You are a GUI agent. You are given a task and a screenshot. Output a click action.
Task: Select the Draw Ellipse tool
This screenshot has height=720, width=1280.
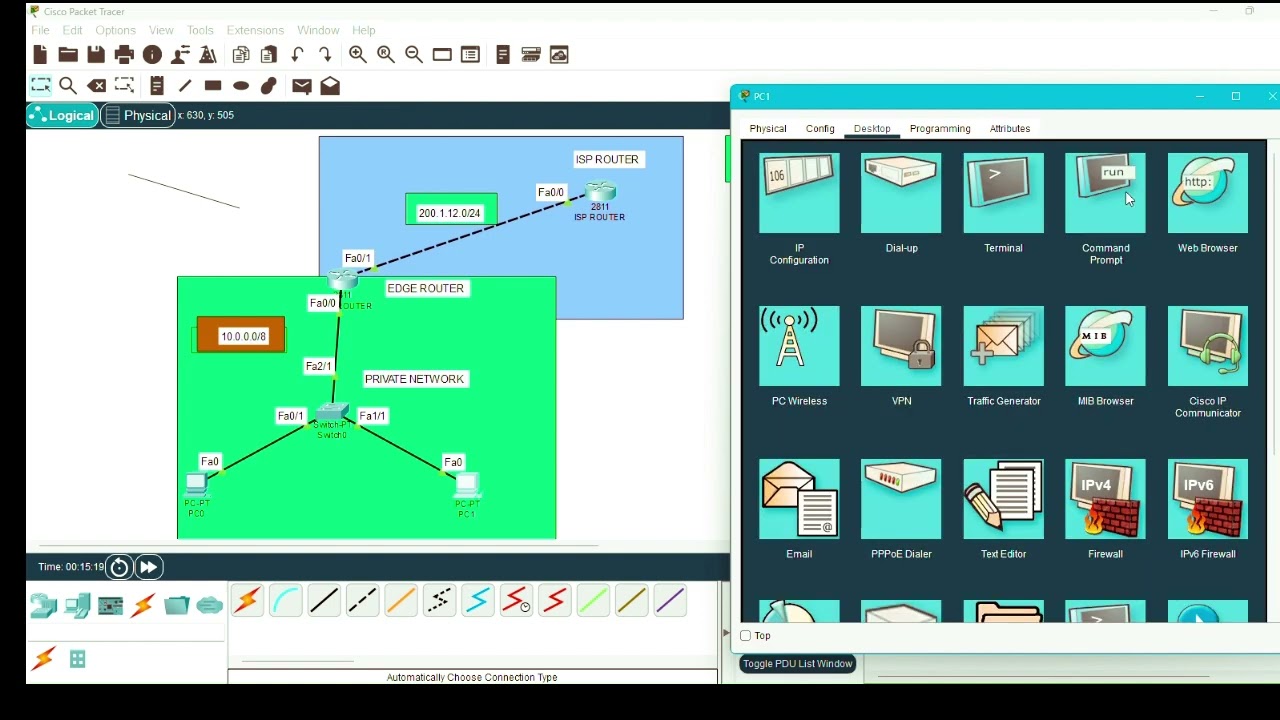[x=241, y=86]
